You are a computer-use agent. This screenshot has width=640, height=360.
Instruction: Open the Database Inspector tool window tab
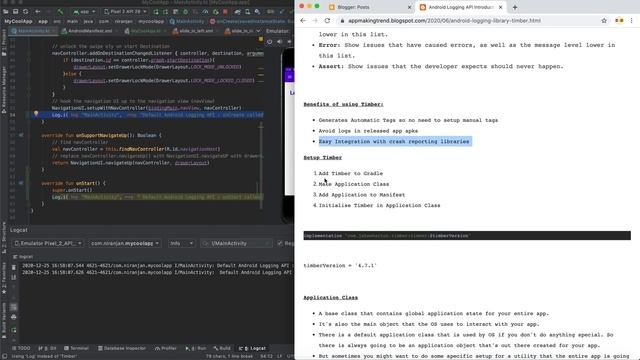[122, 348]
